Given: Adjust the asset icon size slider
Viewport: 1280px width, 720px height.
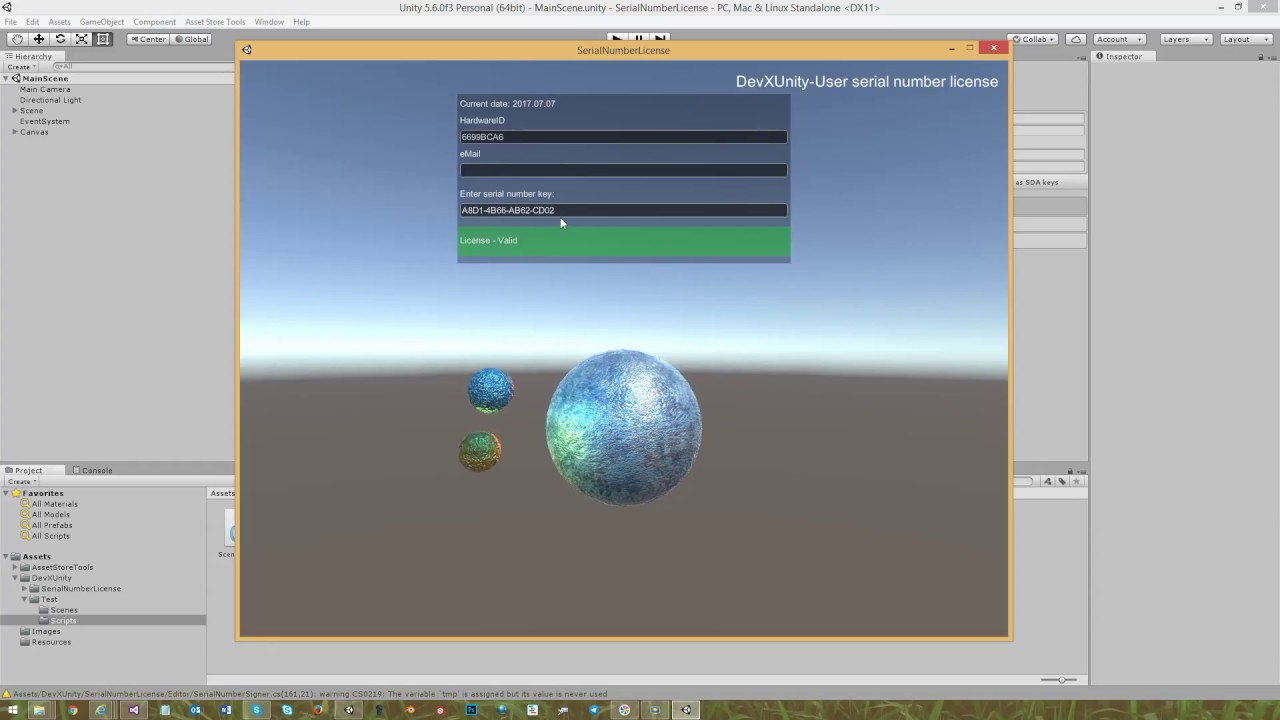Looking at the screenshot, I should click(x=1059, y=680).
